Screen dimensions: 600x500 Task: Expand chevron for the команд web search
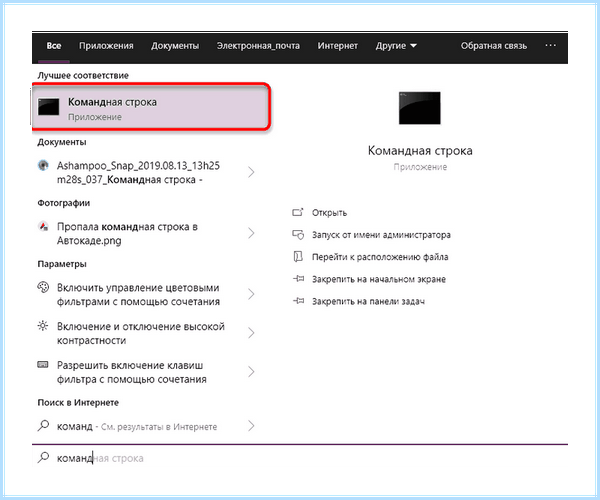pos(251,426)
